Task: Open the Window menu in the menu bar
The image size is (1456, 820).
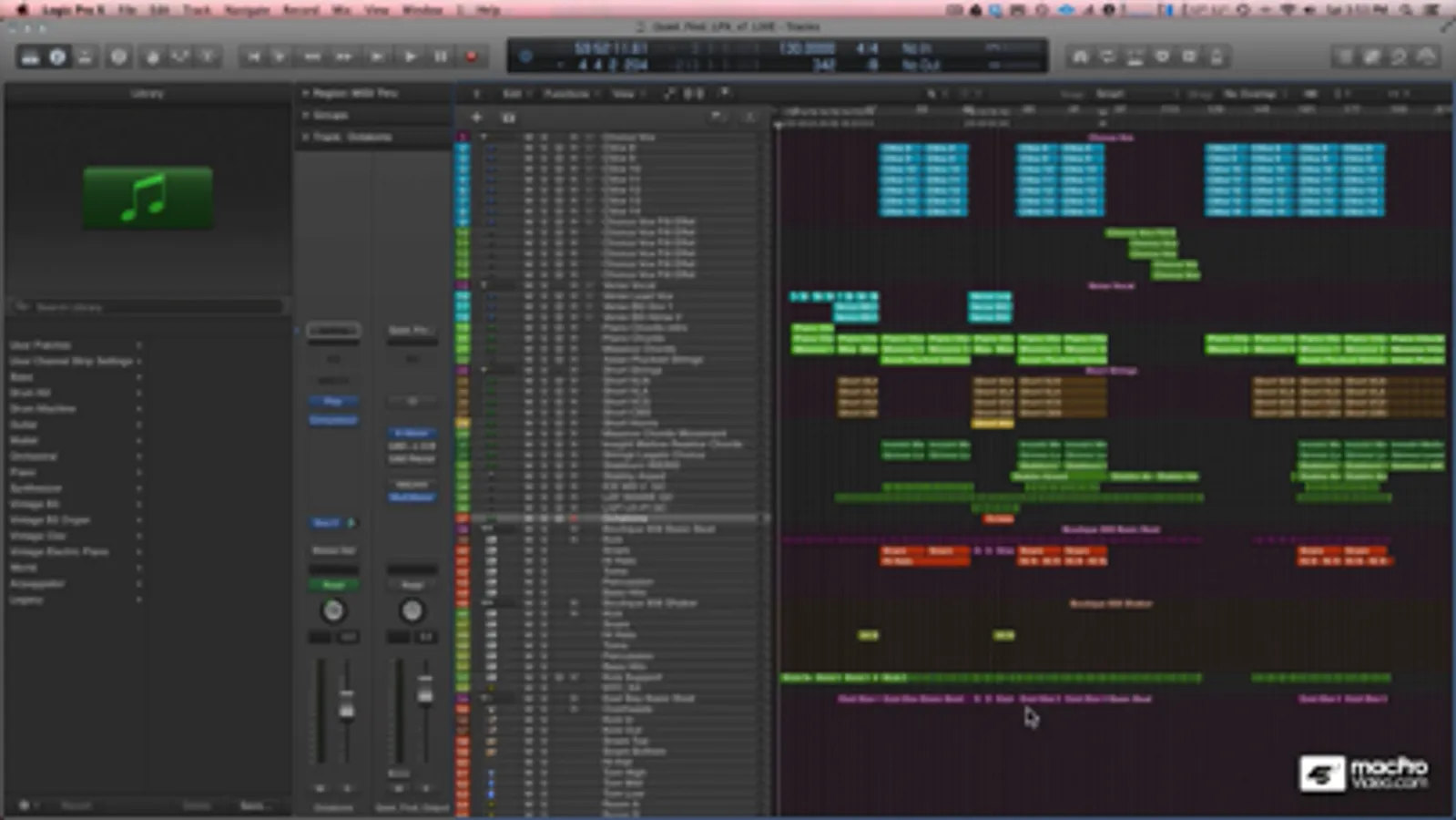Action: pyautogui.click(x=422, y=10)
